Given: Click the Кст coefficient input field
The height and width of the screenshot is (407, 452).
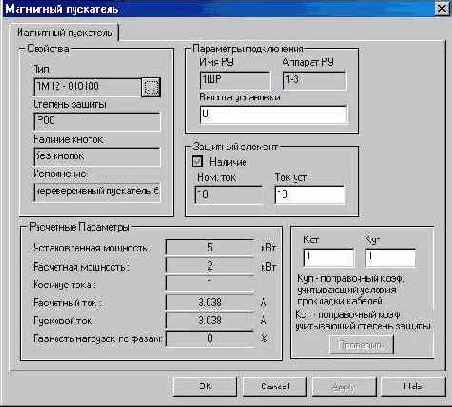Looking at the screenshot, I should click(x=328, y=258).
